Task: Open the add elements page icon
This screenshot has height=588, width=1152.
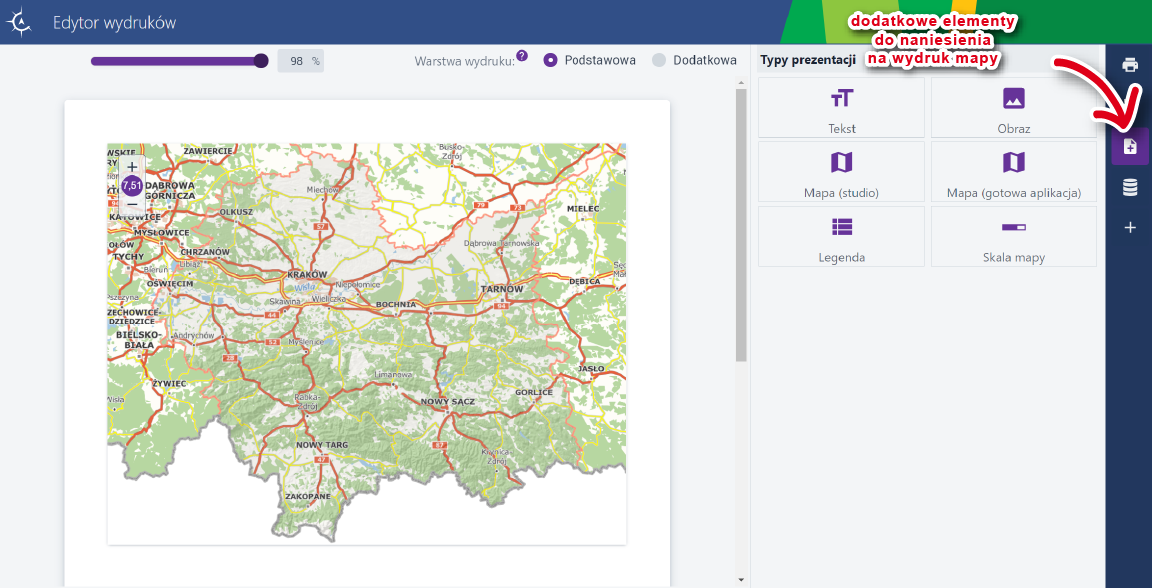Action: 1130,147
